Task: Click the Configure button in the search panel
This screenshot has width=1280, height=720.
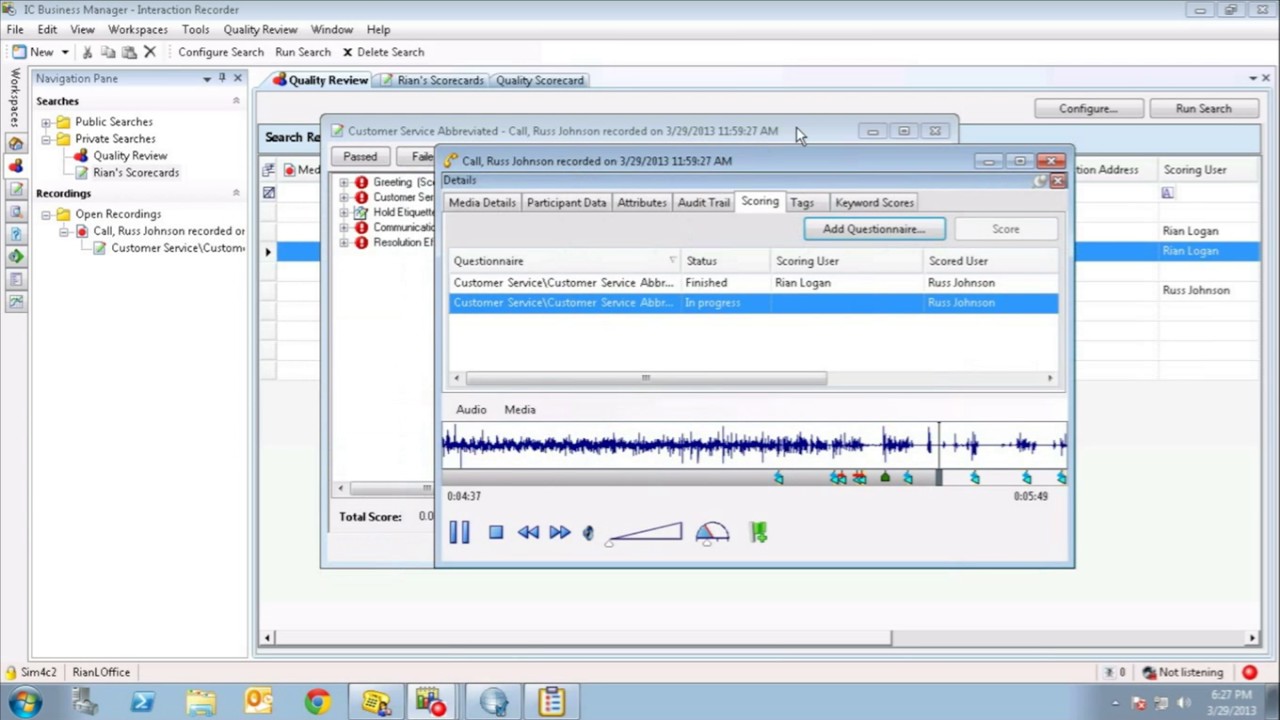Action: pyautogui.click(x=1088, y=109)
